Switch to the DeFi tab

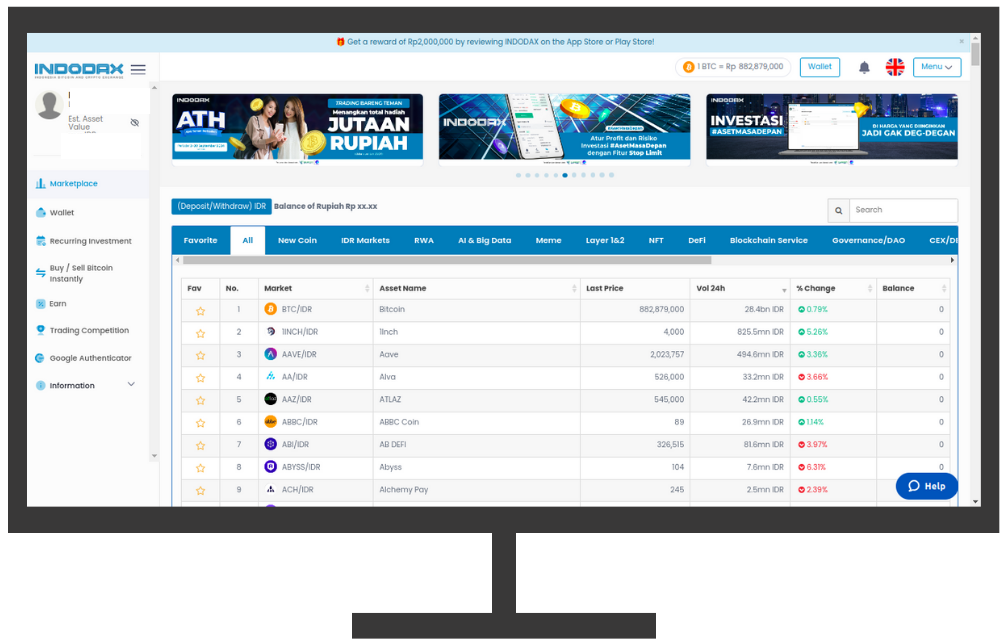click(697, 240)
